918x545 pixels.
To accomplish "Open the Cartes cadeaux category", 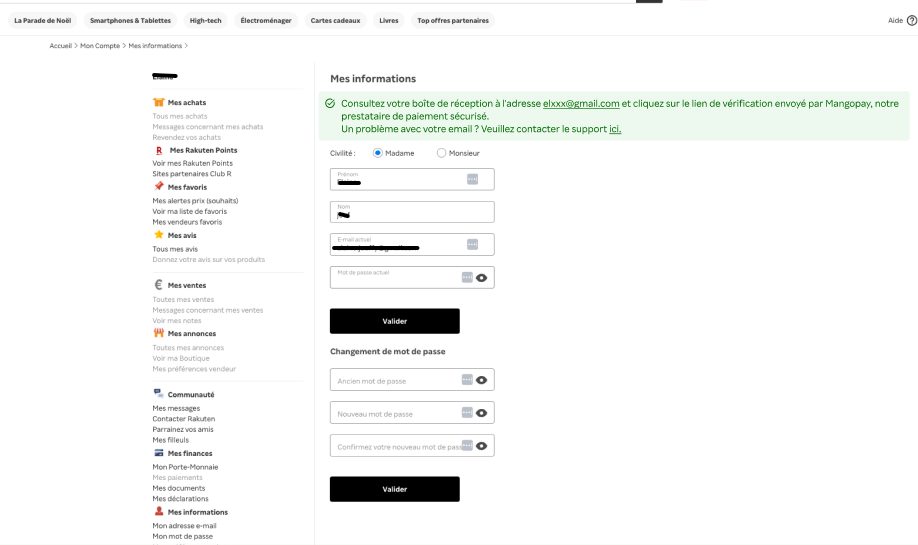I will click(x=335, y=20).
